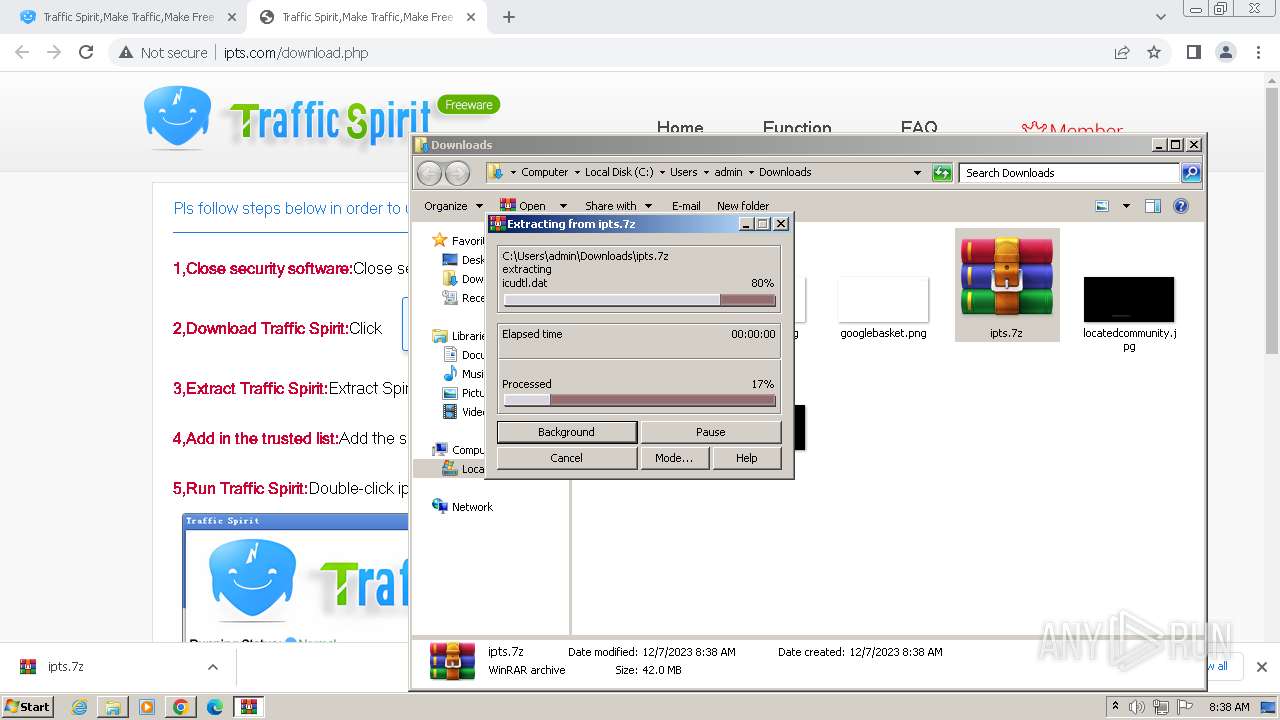Screen dimensions: 1280x720
Task: Create a New folder
Action: point(743,206)
